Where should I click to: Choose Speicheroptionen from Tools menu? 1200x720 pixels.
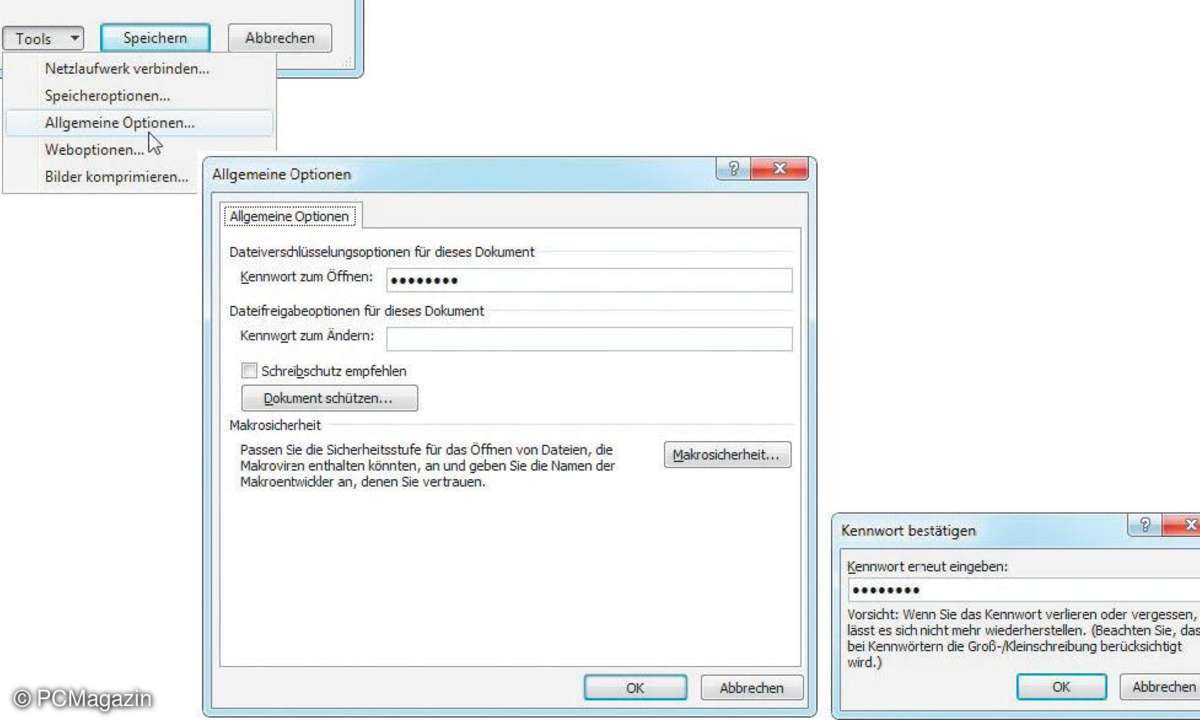point(107,96)
